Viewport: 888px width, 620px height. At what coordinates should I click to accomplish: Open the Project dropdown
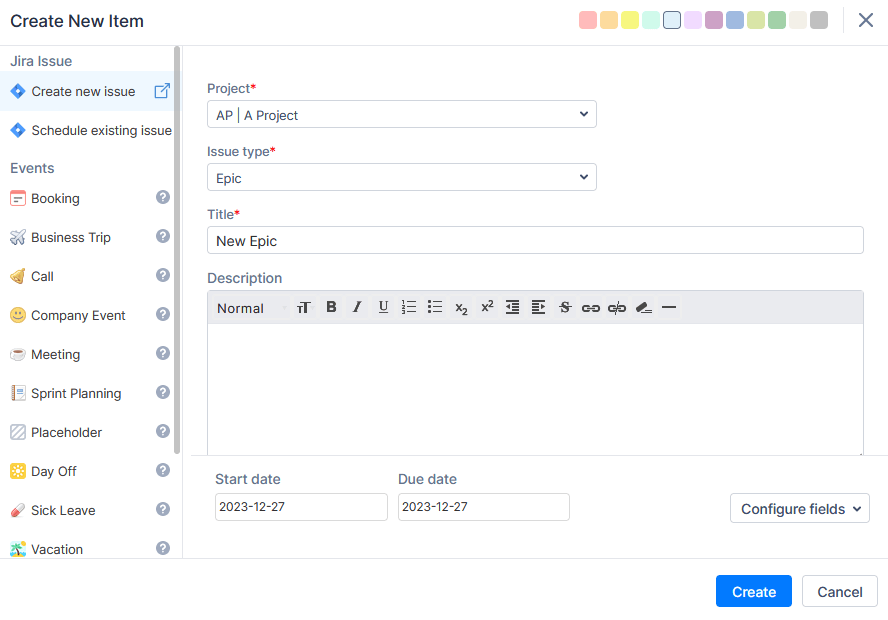tap(401, 114)
